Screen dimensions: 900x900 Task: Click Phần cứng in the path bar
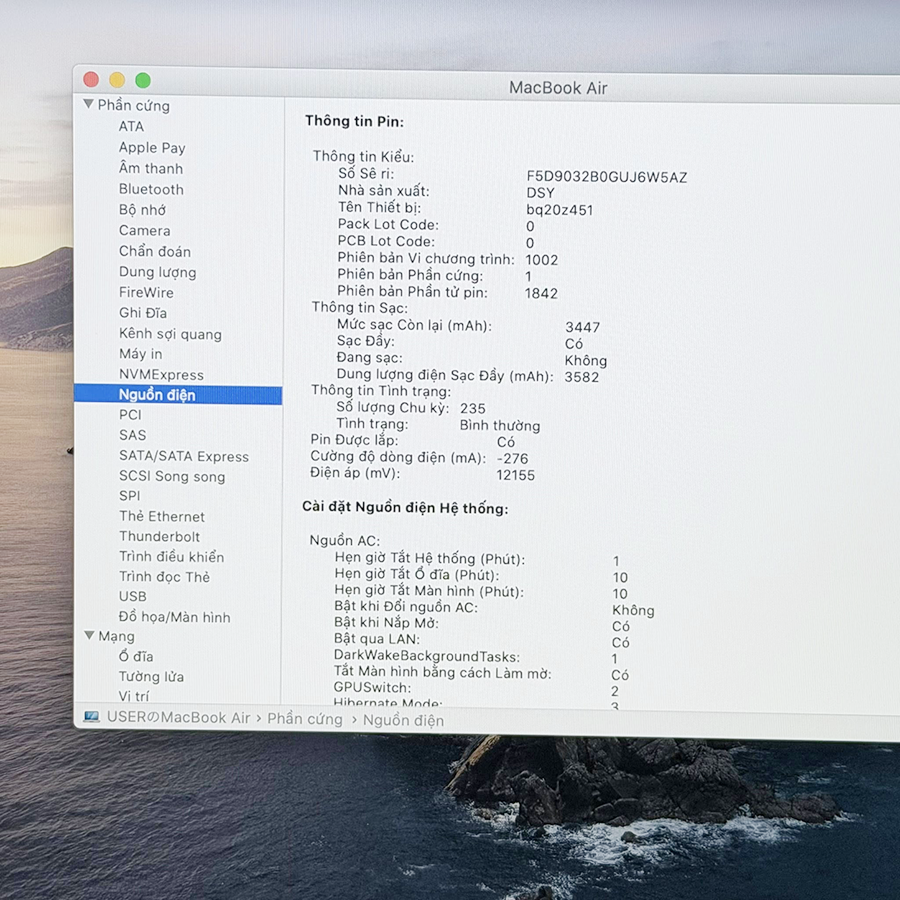[304, 718]
